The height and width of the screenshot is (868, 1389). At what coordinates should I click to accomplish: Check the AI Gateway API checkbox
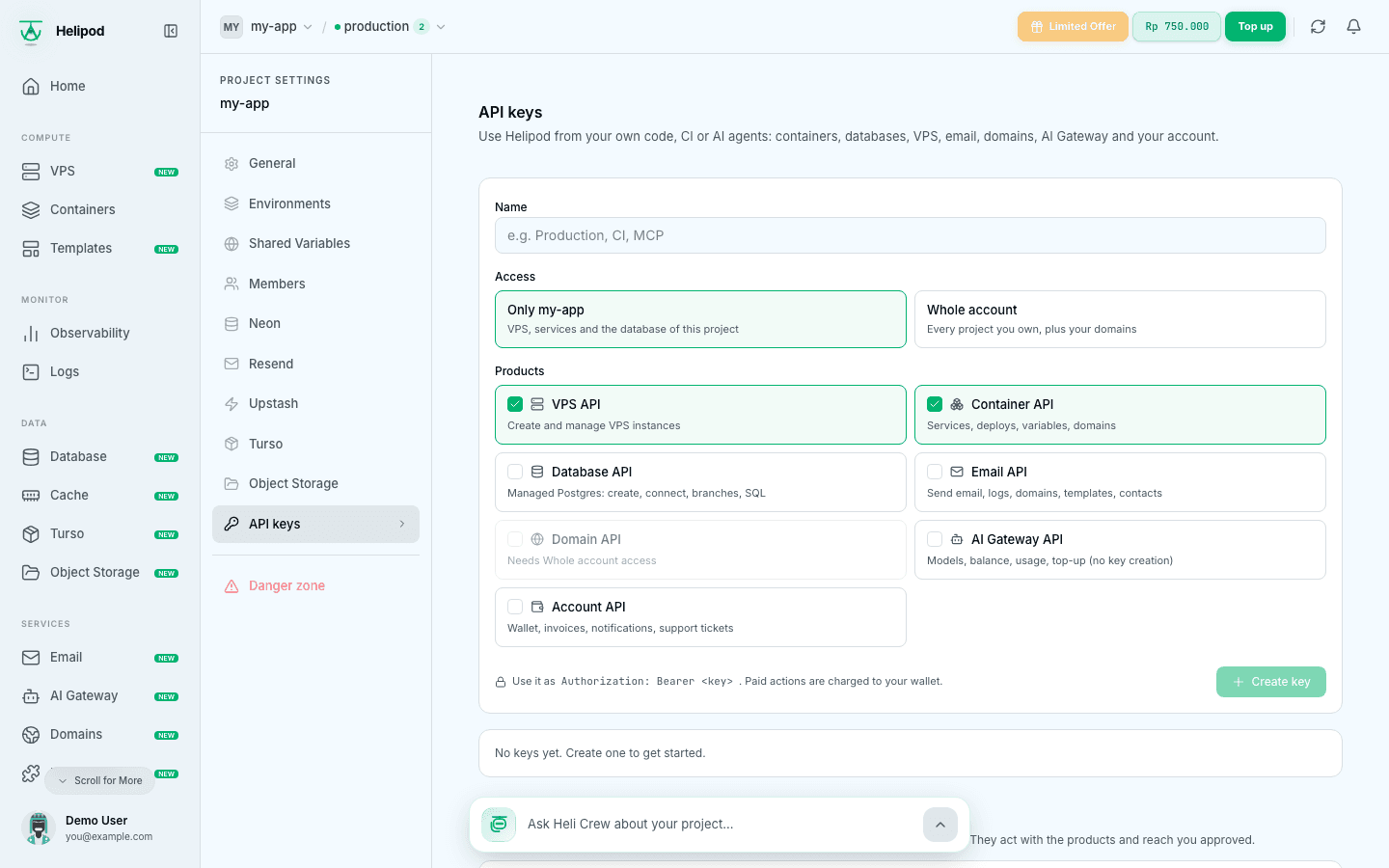click(935, 539)
